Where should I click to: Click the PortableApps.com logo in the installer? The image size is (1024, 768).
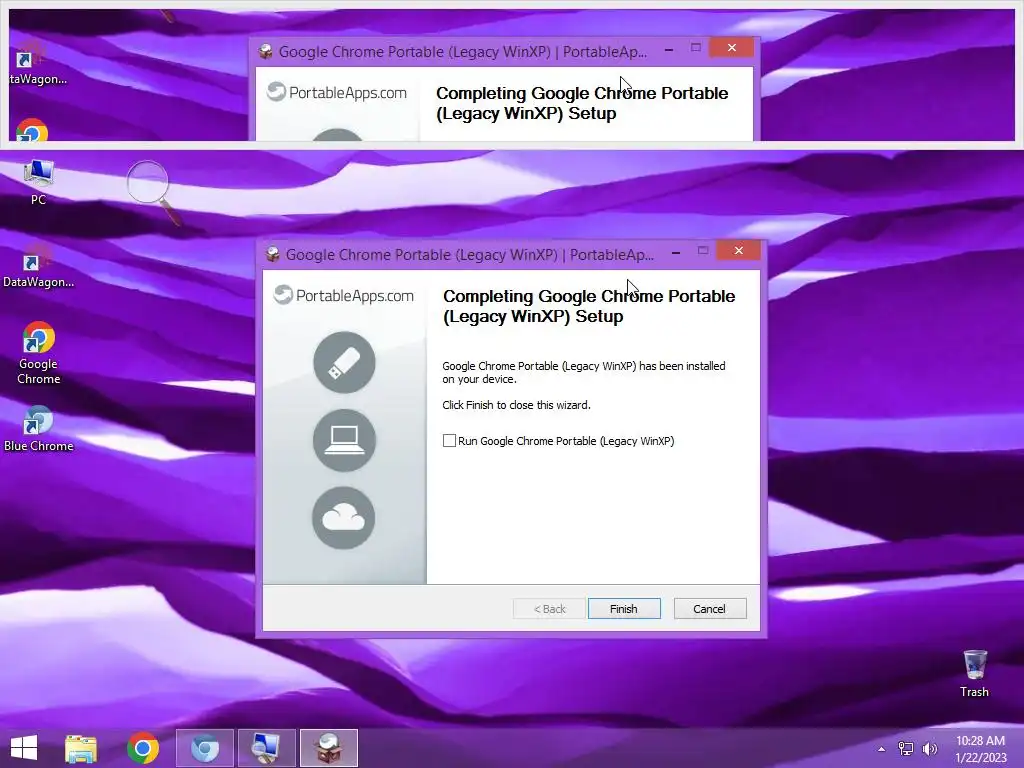point(344,295)
